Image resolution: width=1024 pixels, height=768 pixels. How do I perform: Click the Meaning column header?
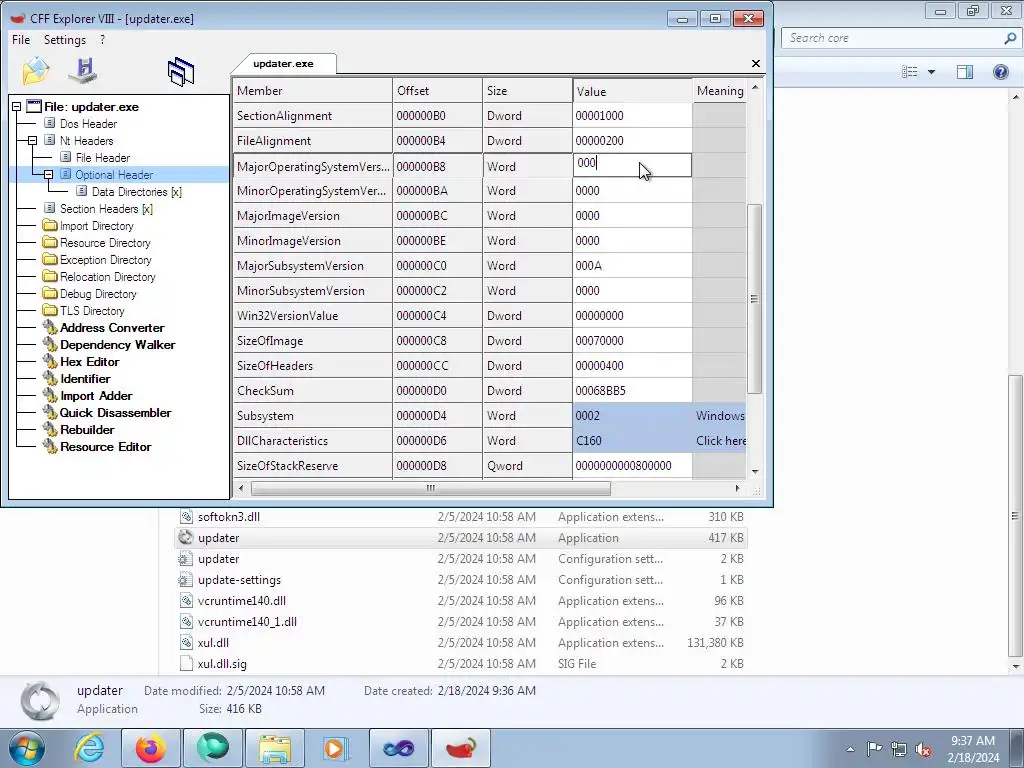click(x=720, y=91)
